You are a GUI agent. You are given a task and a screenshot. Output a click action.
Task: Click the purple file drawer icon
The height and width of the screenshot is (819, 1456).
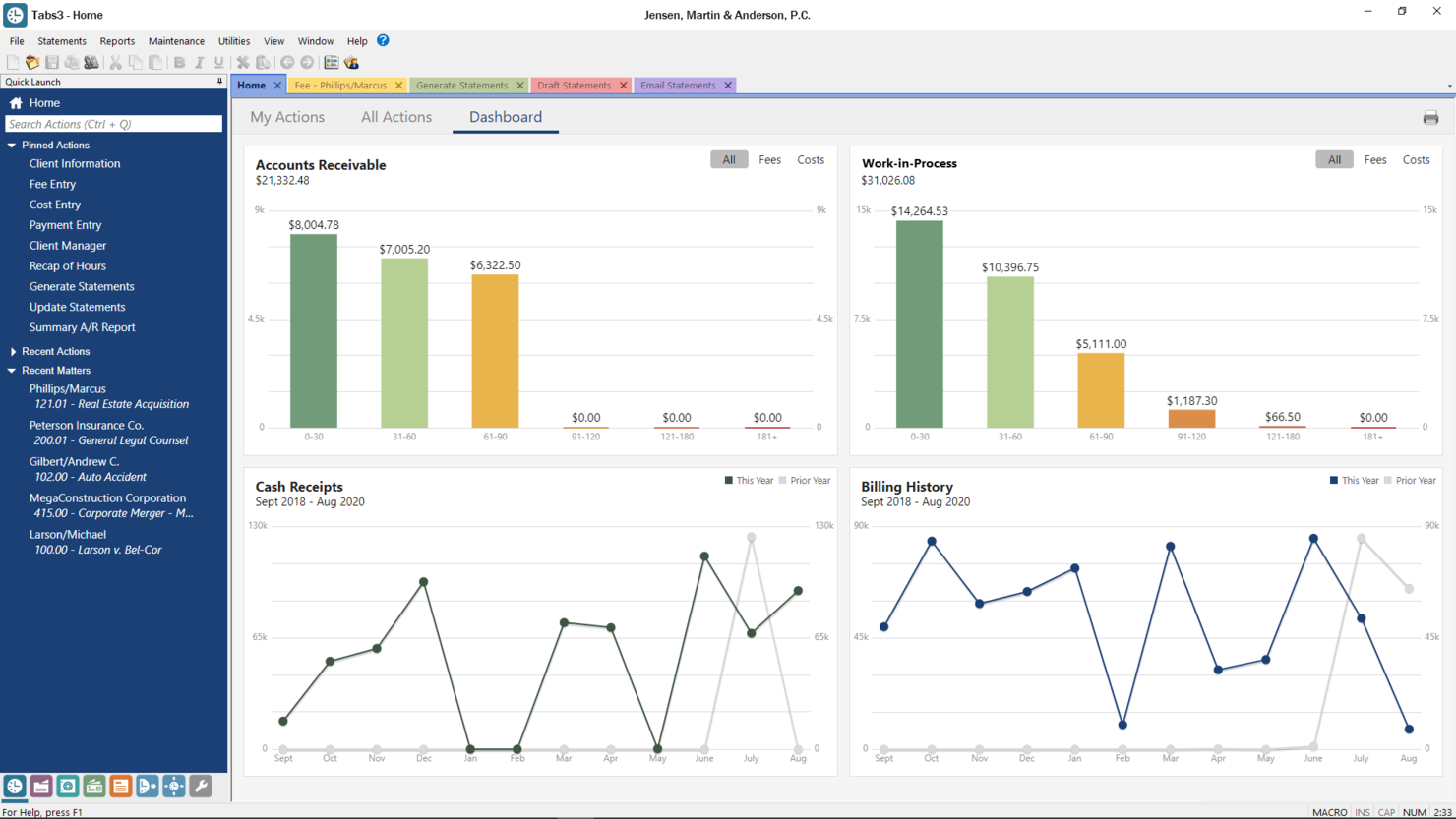(x=41, y=786)
